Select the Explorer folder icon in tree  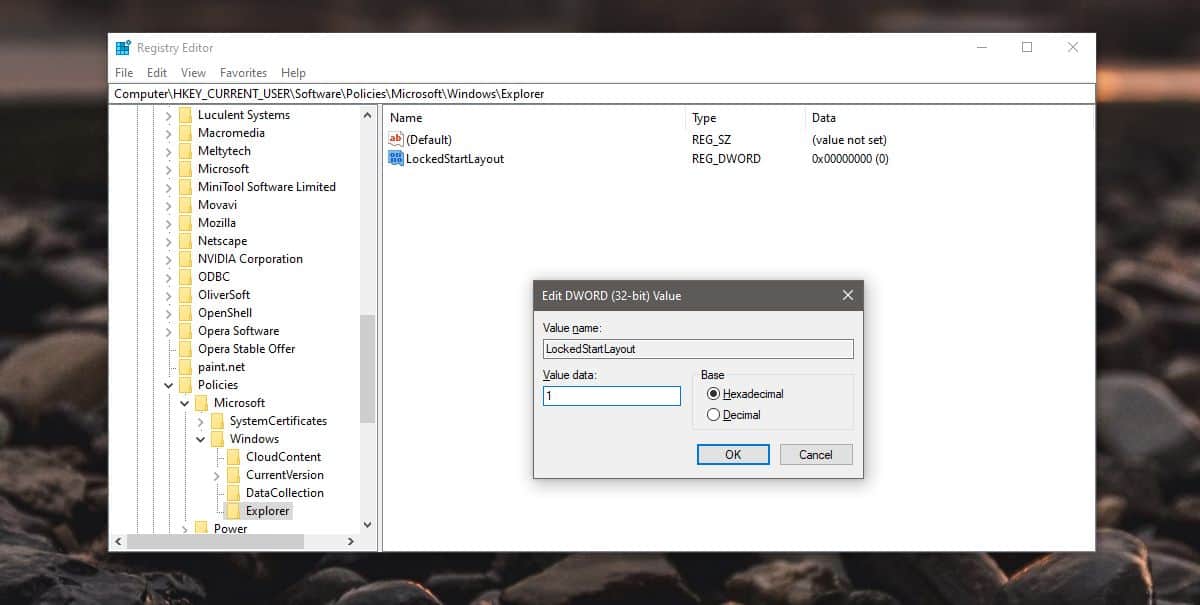pos(235,511)
